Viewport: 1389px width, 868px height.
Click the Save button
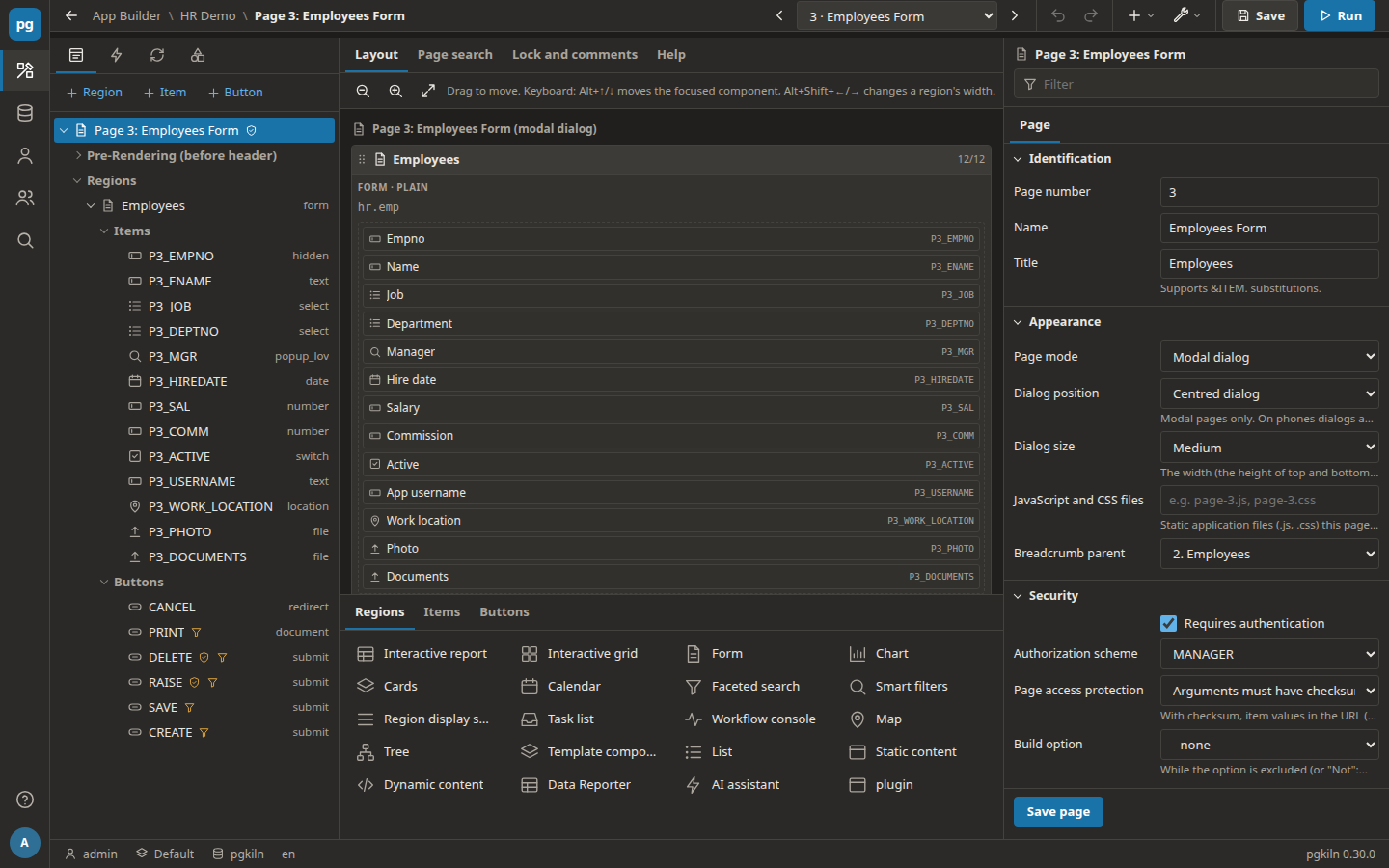1260,15
